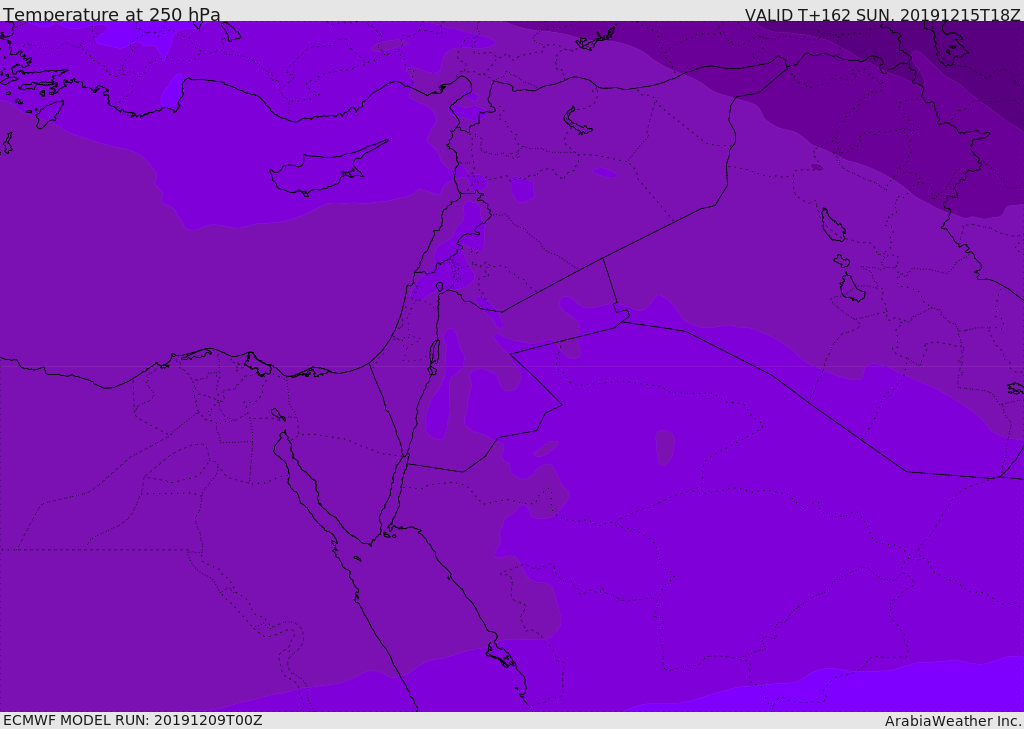1024x729 pixels.
Task: Click the 'VALID T+162 SUN. 20191215T18Z' timestamp
Action: [x=882, y=15]
